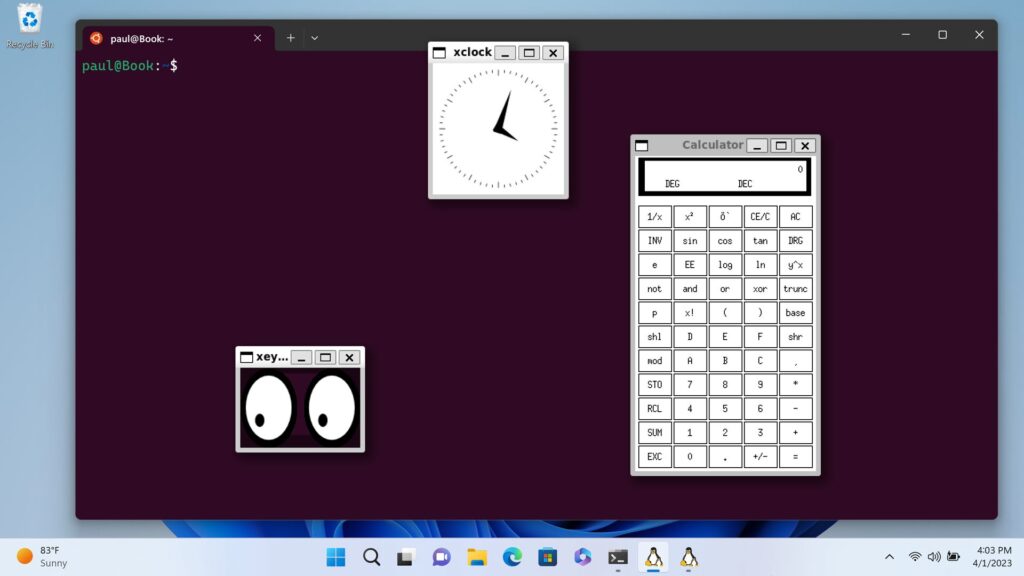Open the Recycle Bin
The image size is (1024, 576).
coord(28,18)
